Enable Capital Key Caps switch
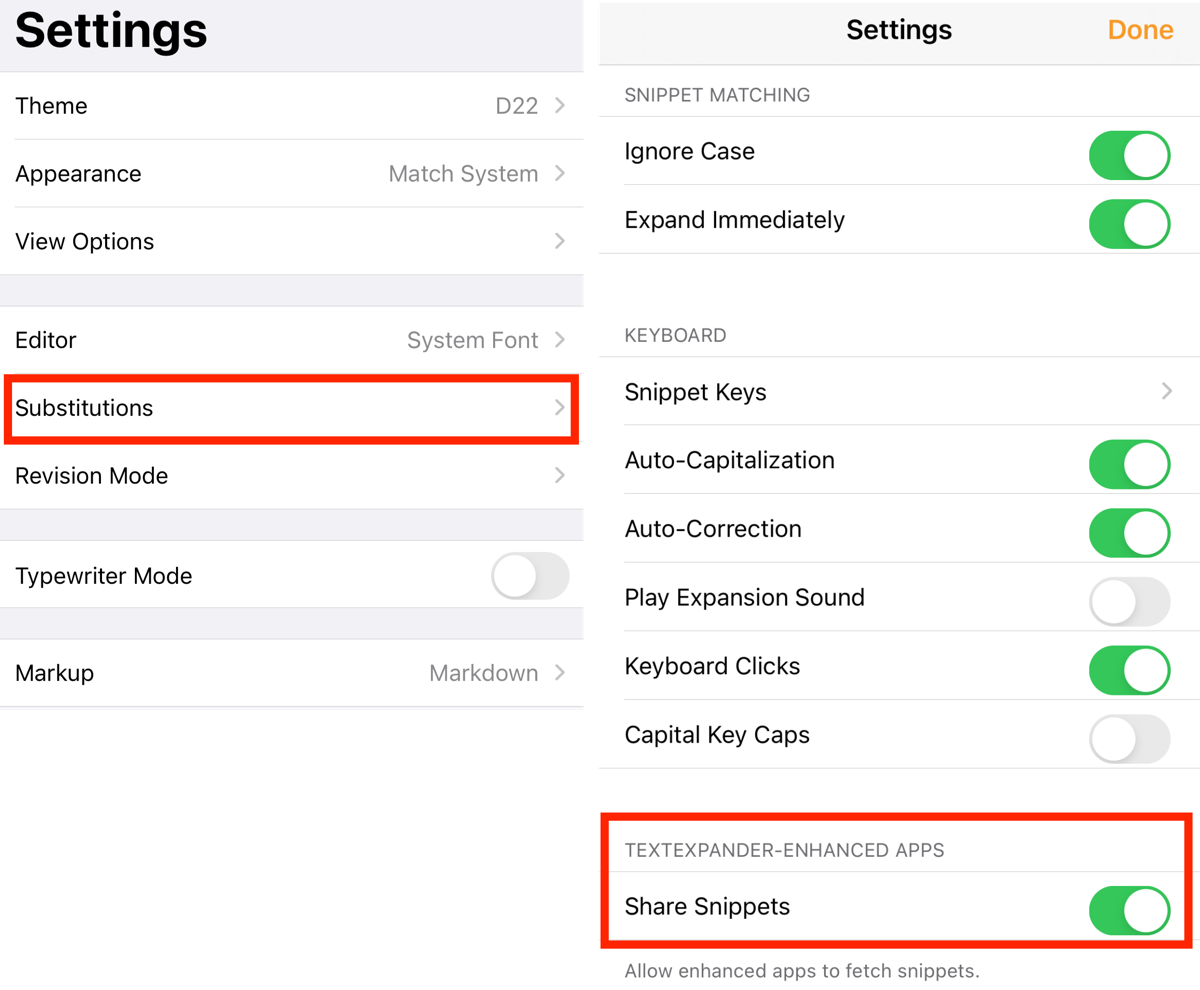1200x990 pixels. [x=1129, y=739]
